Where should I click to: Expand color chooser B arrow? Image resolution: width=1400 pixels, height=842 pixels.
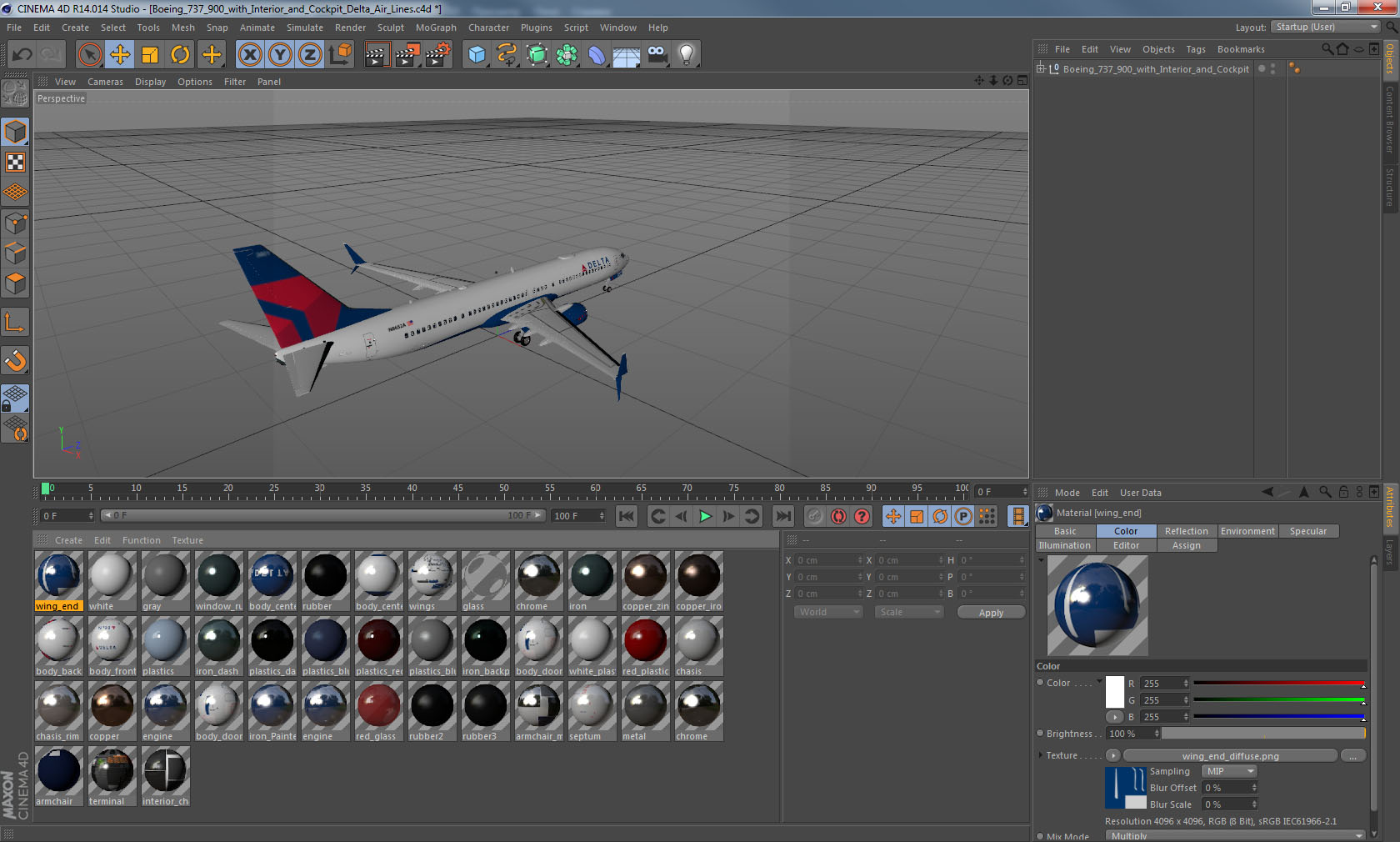[x=1114, y=717]
